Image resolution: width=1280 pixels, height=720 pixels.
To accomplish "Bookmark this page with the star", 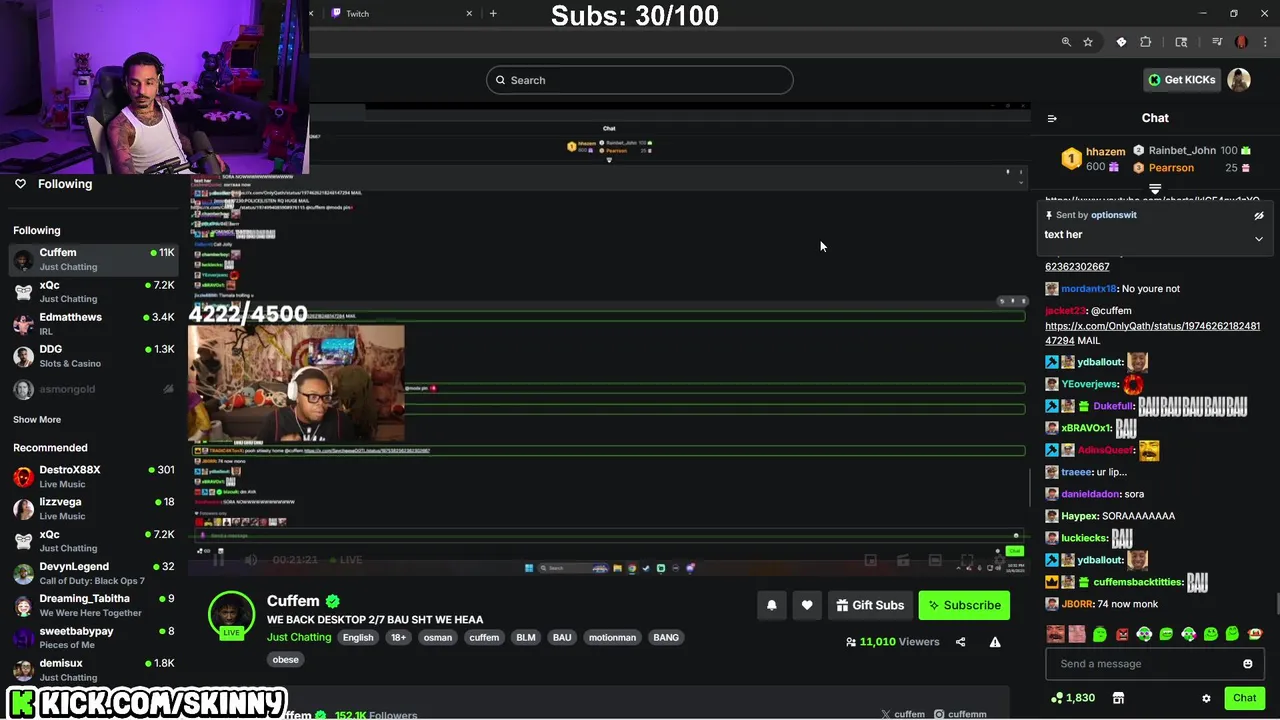I will tap(1088, 42).
